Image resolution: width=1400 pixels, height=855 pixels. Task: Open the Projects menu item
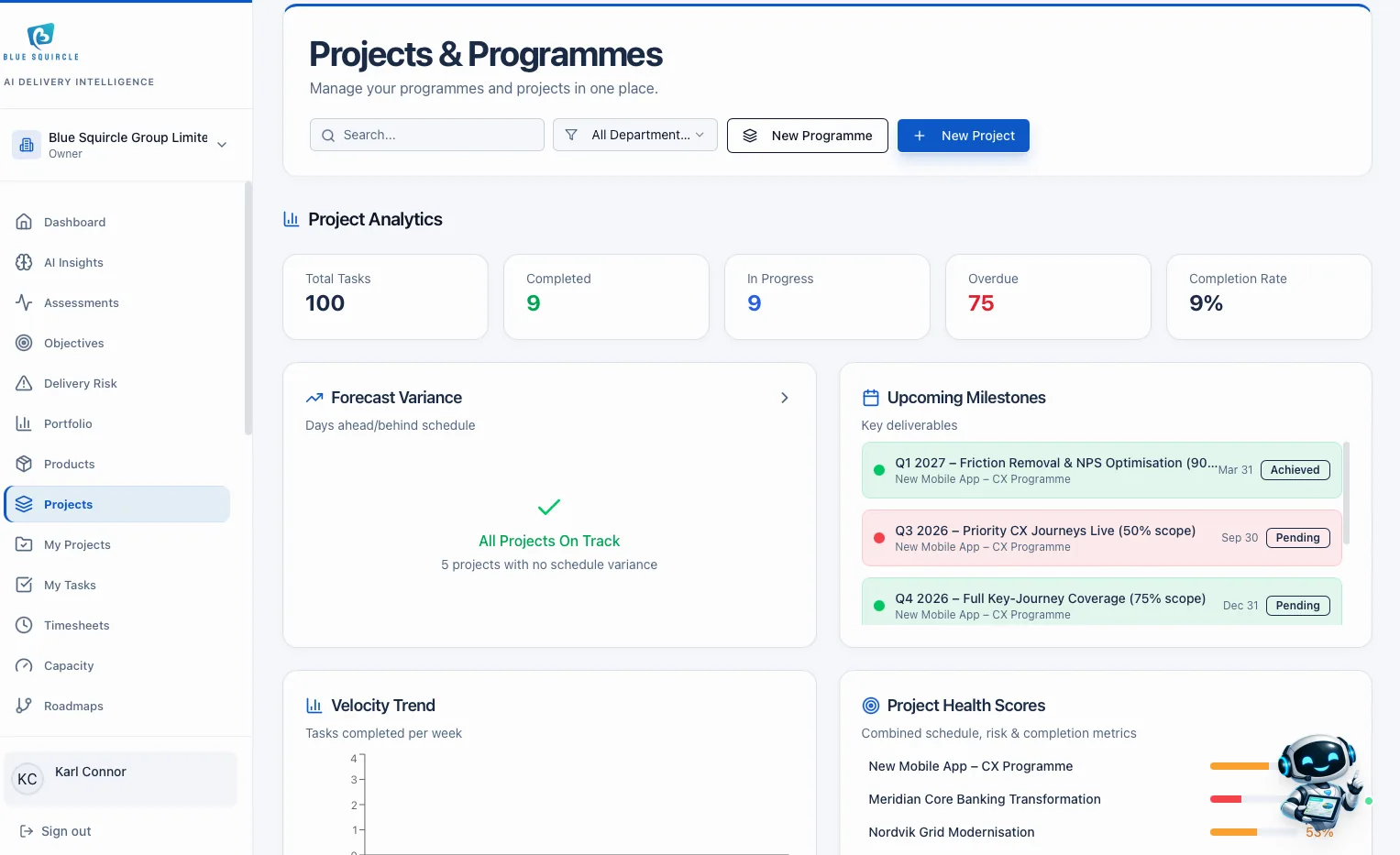117,504
